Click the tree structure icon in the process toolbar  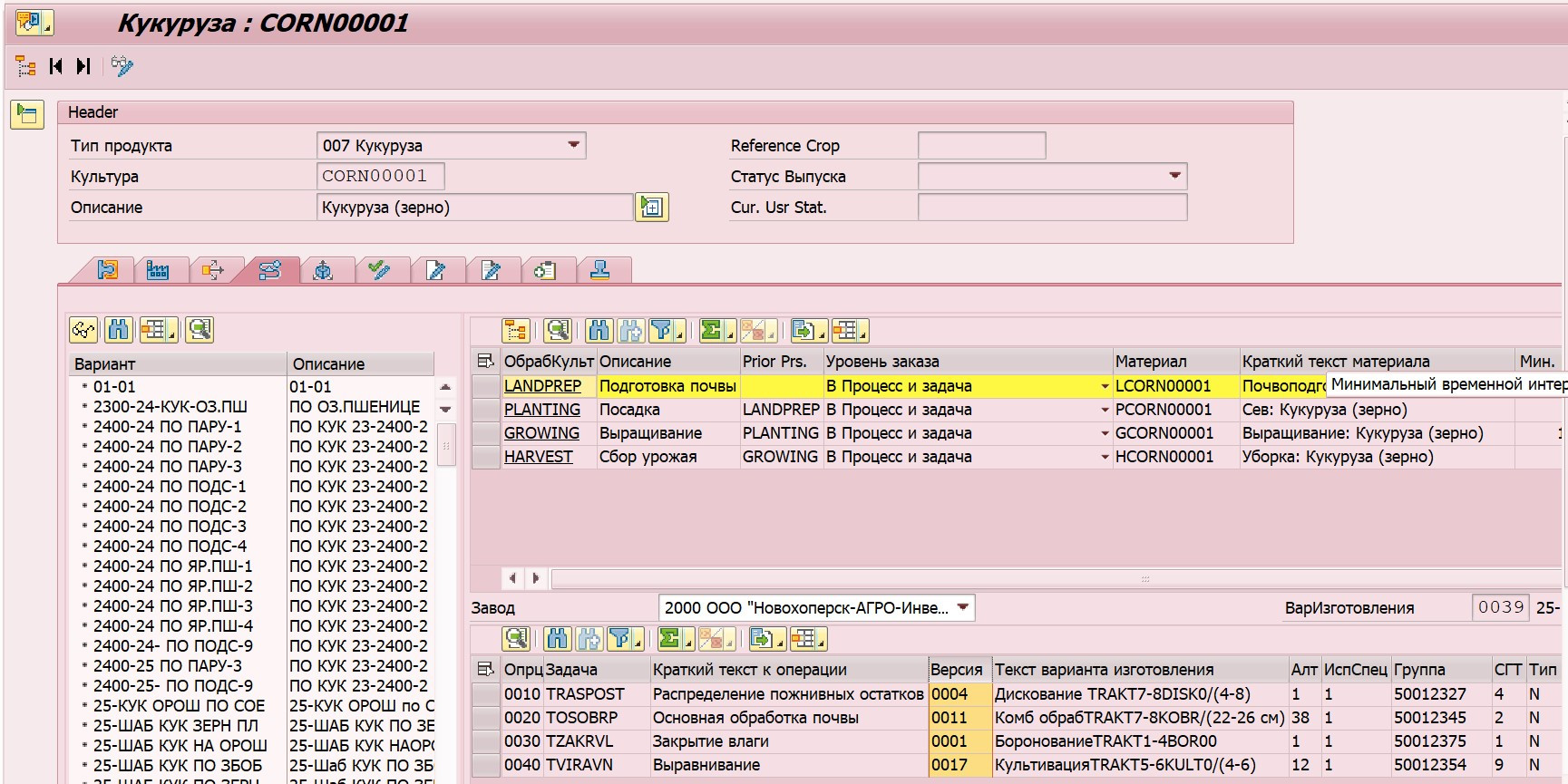(x=516, y=331)
